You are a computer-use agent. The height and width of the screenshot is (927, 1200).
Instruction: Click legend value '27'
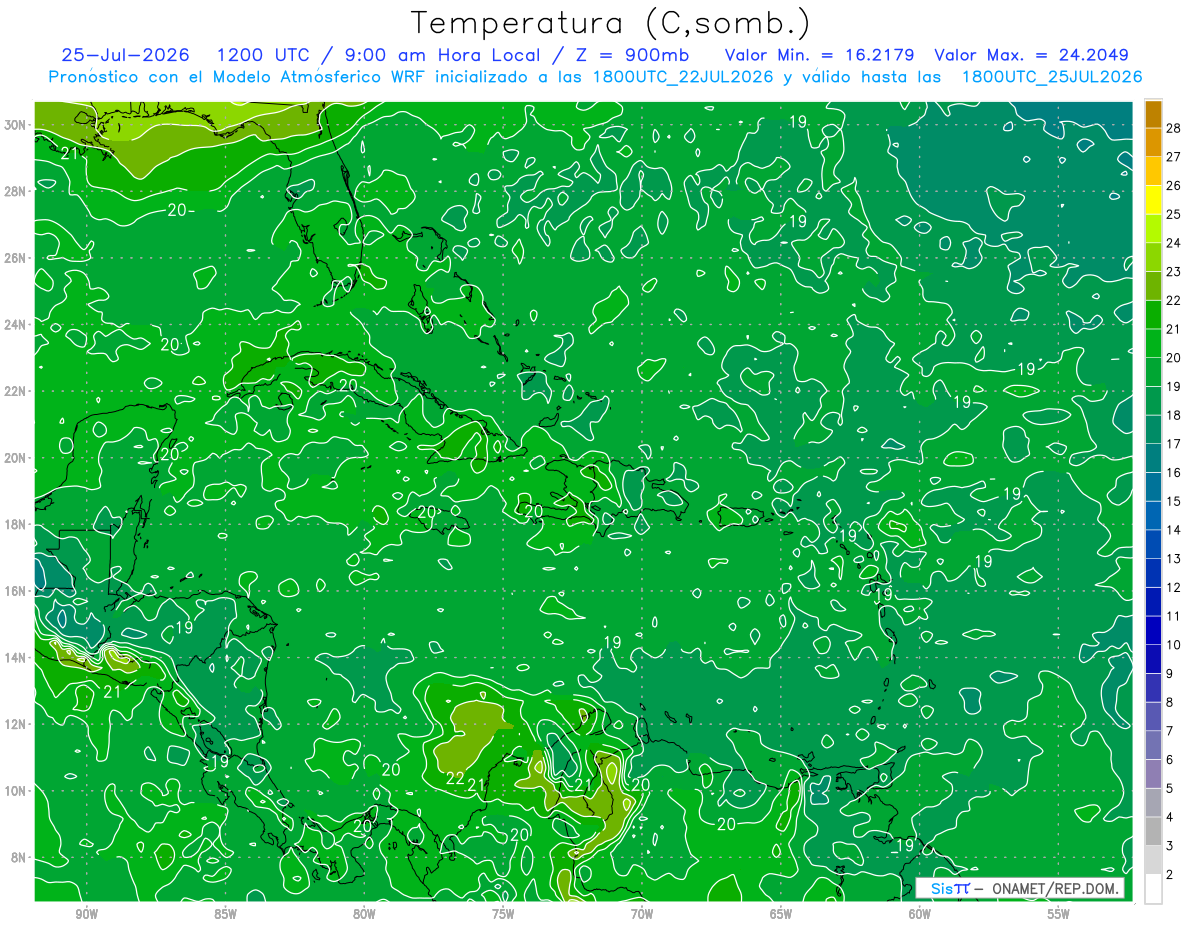point(1173,157)
